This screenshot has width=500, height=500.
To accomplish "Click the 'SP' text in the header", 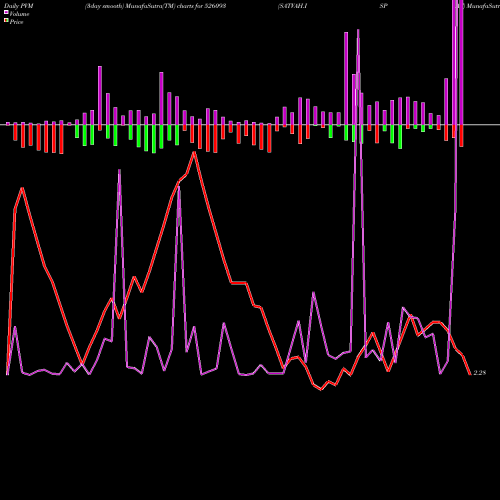I will tap(383, 6).
